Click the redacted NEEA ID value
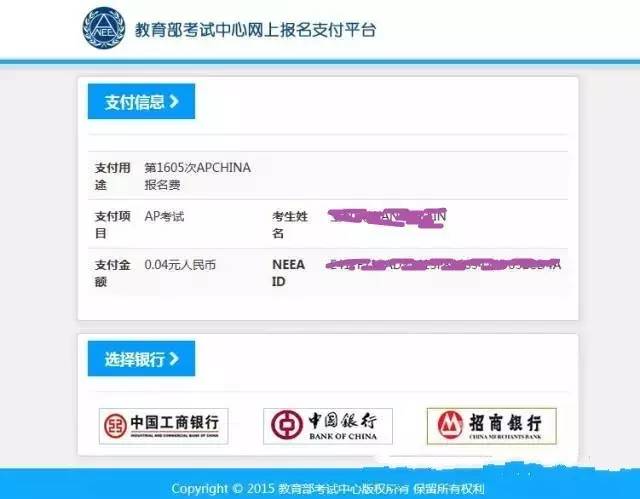Screen dimensions: 640x499 pyautogui.click(x=444, y=265)
